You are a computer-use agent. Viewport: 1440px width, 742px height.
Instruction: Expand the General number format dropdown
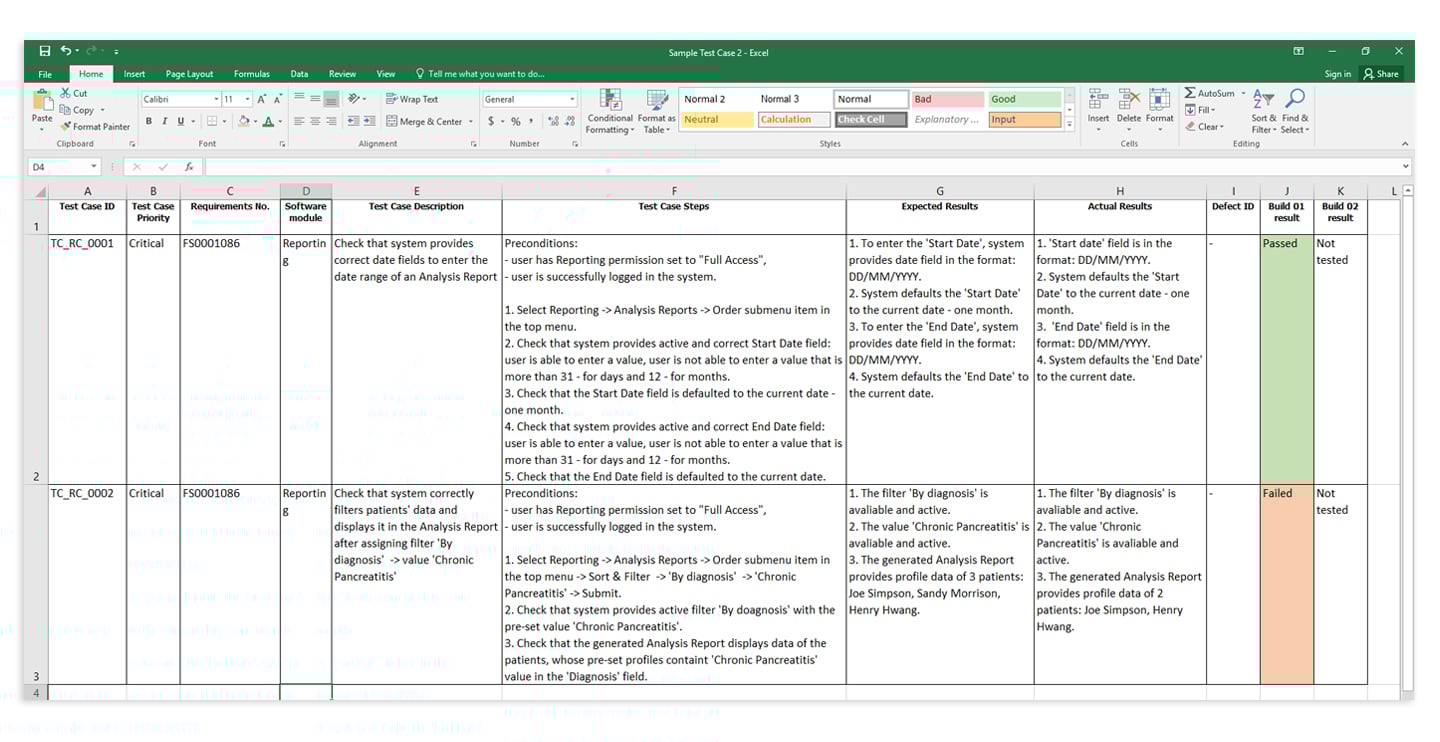point(572,99)
